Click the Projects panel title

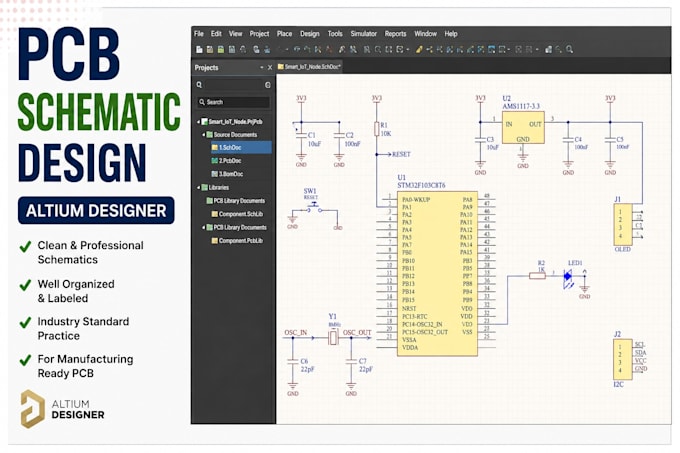(x=206, y=68)
